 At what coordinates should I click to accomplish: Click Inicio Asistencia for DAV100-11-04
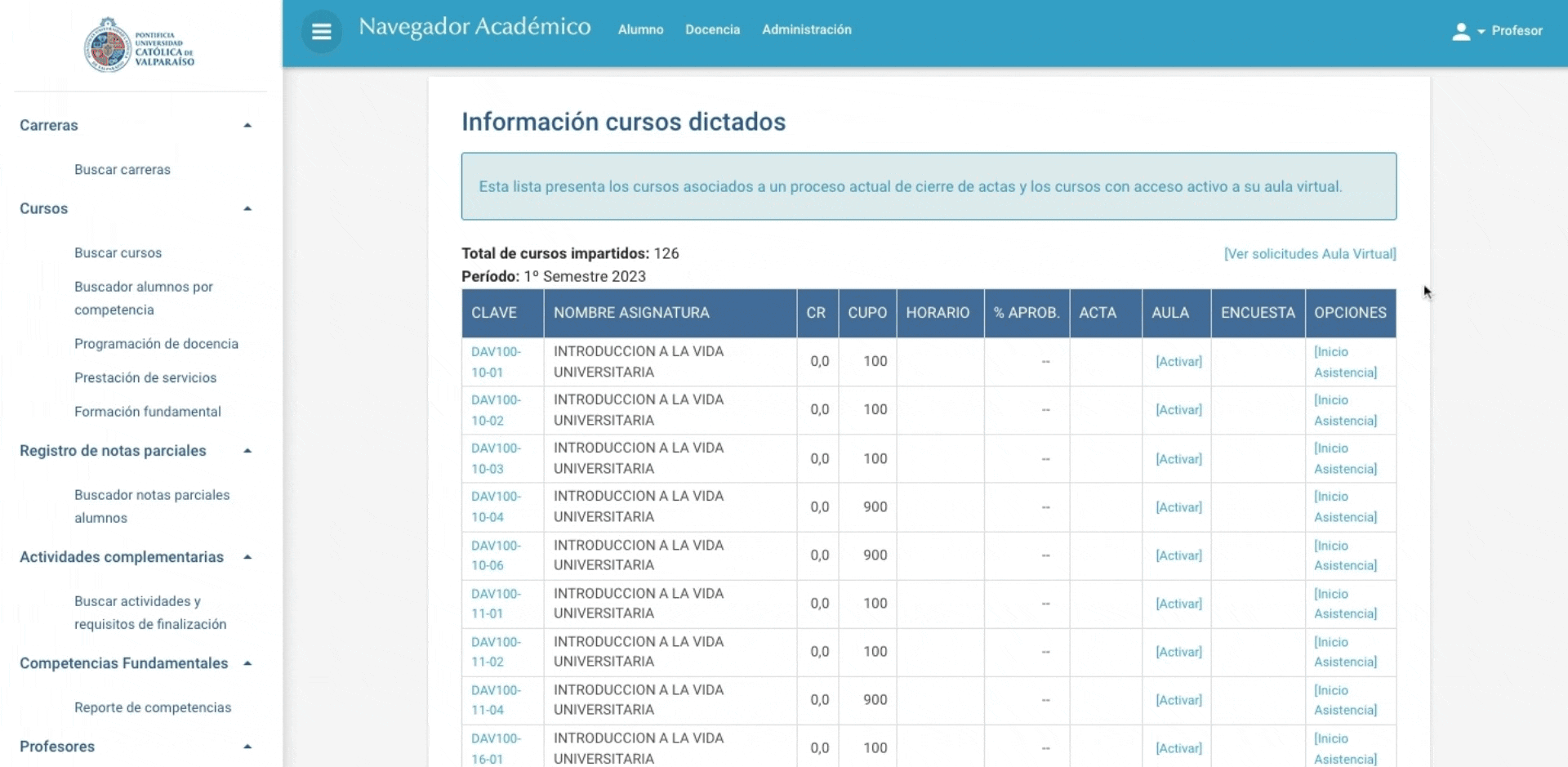pyautogui.click(x=1345, y=700)
